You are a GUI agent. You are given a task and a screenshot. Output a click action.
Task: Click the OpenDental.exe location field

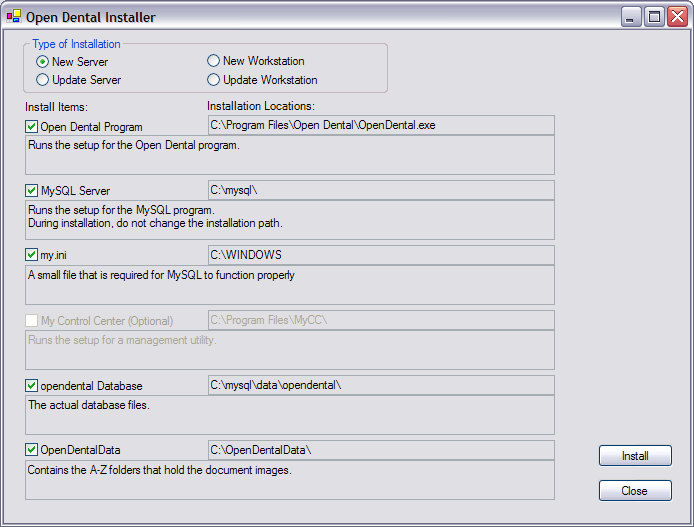[x=381, y=125]
